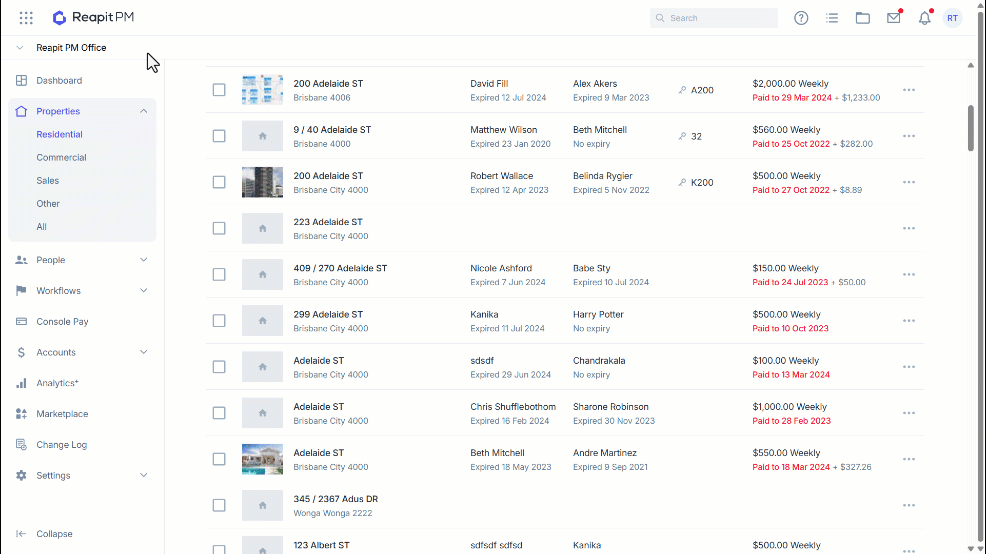Open the app launcher grid icon
This screenshot has width=986, height=554.
[x=26, y=18]
